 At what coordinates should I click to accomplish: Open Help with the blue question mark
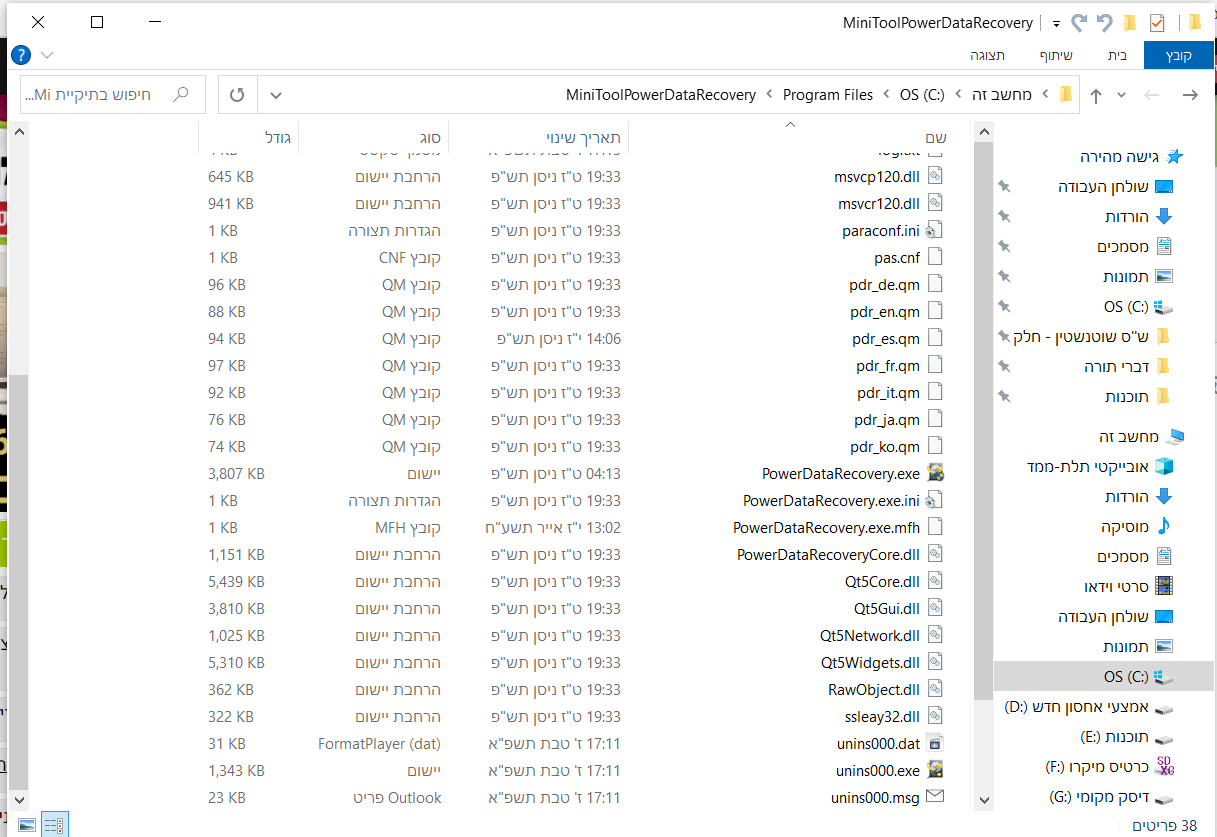(x=20, y=55)
